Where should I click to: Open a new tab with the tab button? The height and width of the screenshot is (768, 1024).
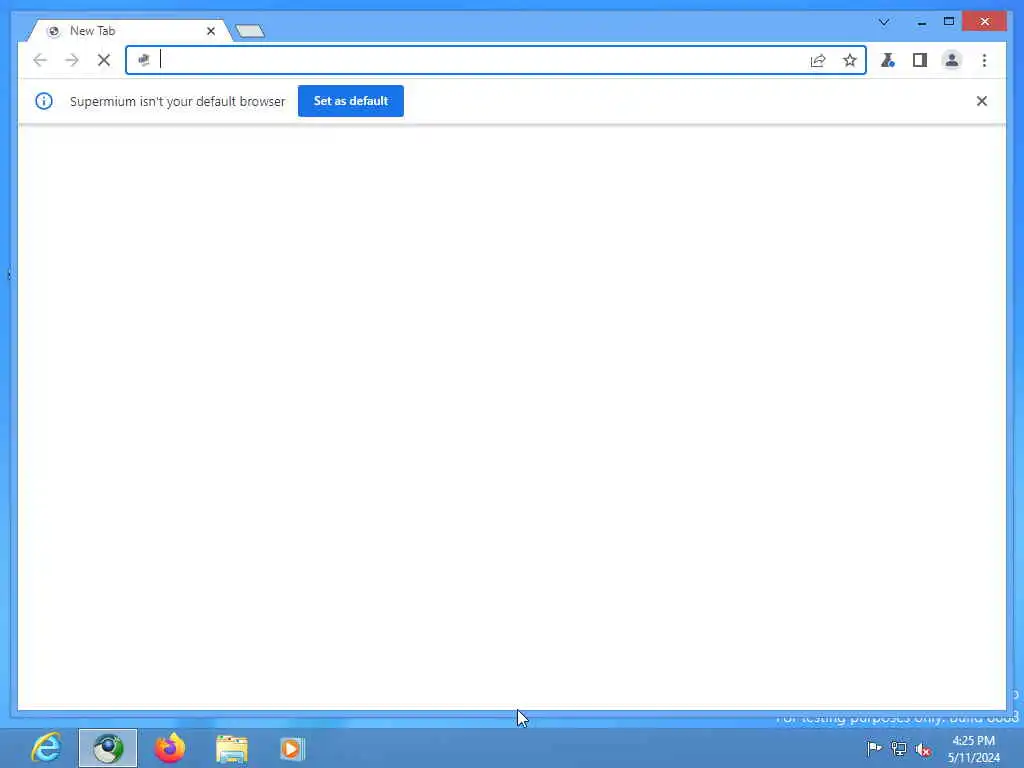click(x=250, y=31)
